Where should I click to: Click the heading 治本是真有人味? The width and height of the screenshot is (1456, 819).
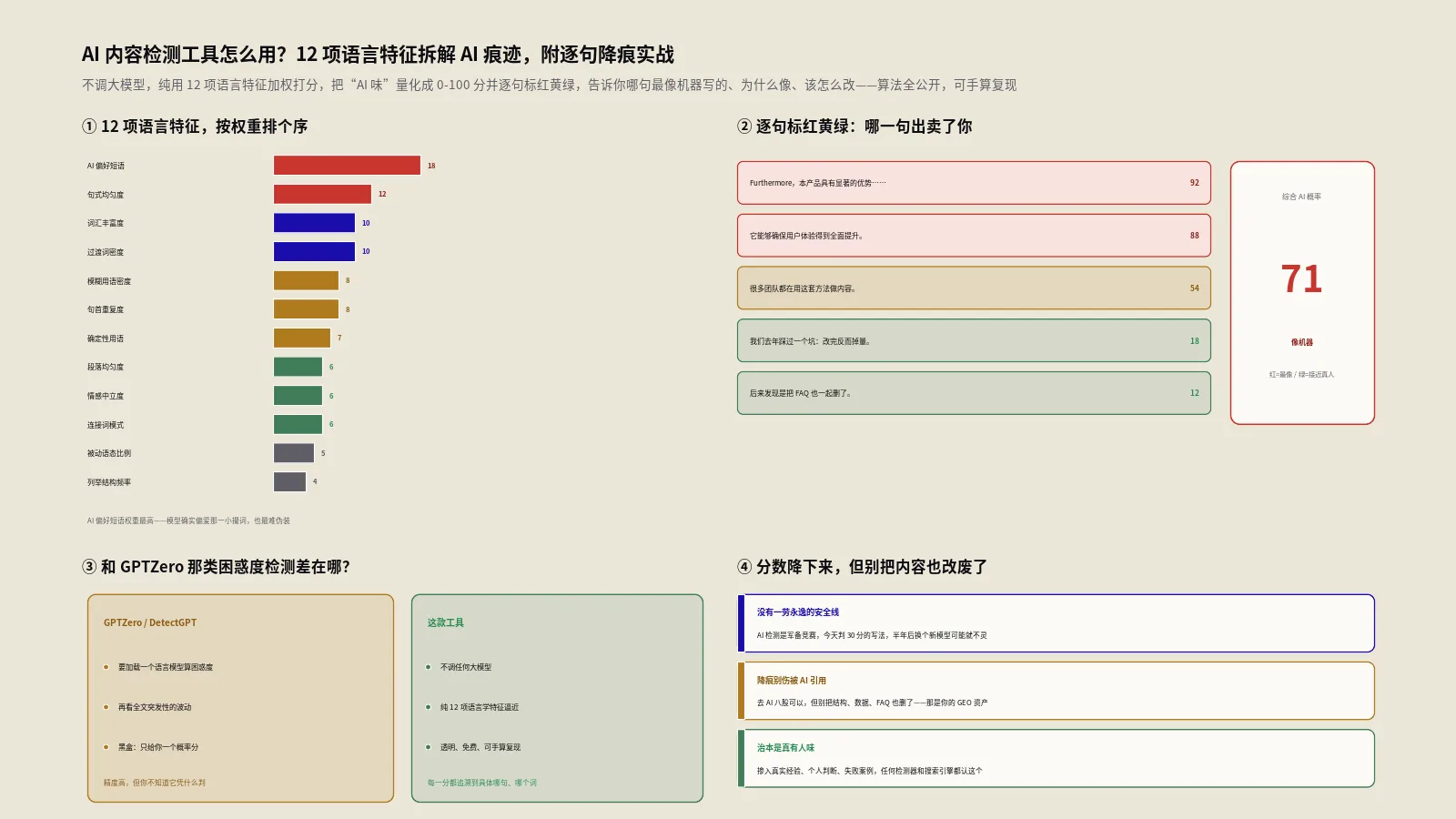(786, 748)
